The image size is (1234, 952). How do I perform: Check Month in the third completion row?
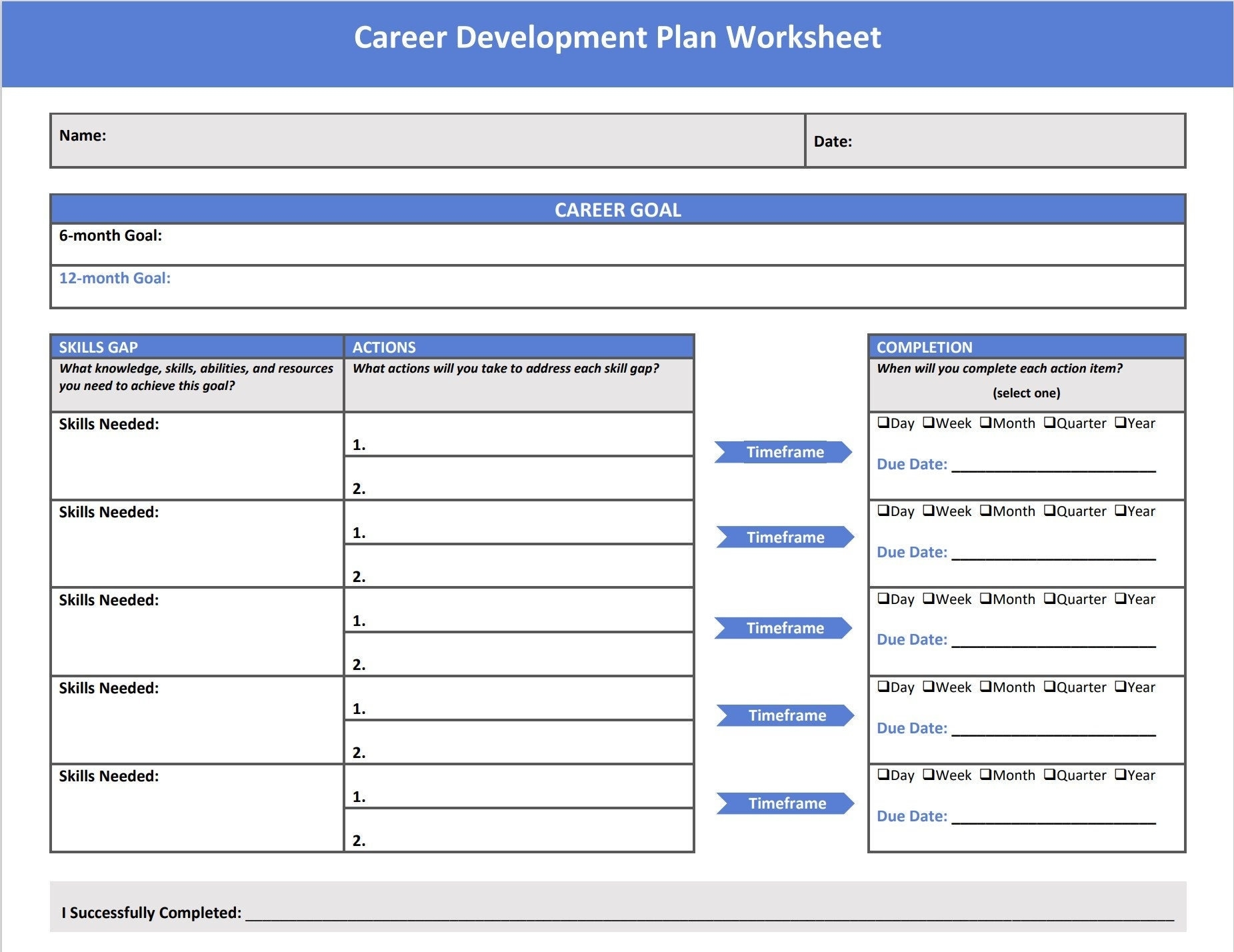(986, 599)
